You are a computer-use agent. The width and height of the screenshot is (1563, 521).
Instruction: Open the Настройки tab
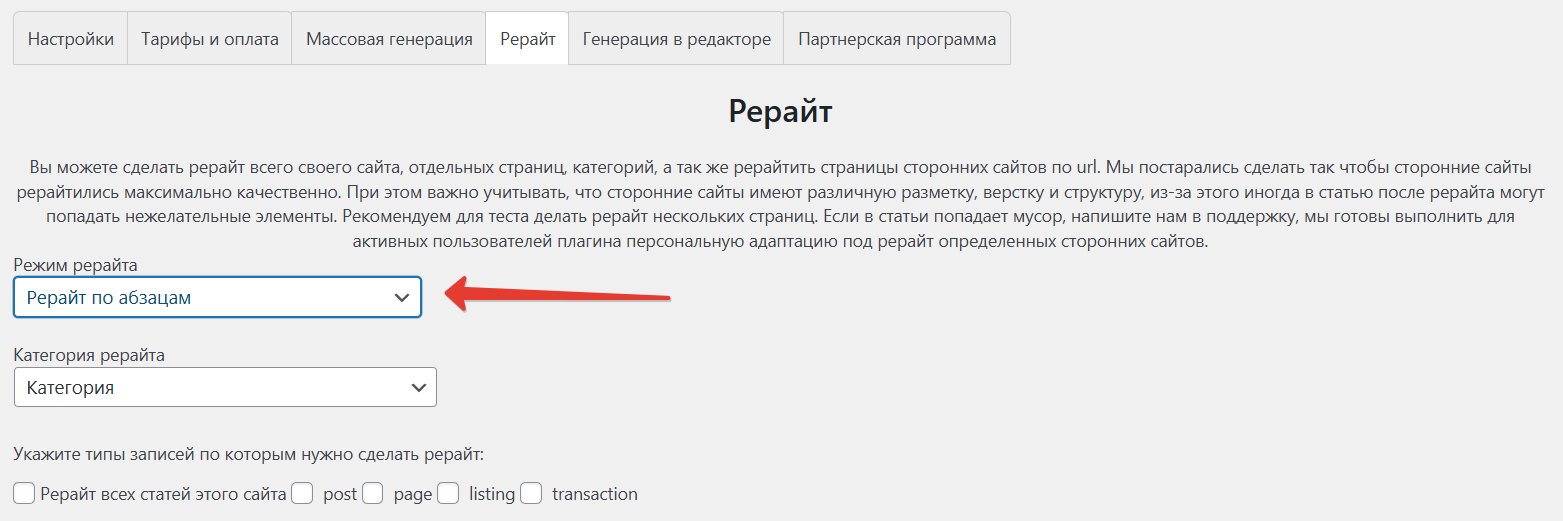click(x=70, y=39)
